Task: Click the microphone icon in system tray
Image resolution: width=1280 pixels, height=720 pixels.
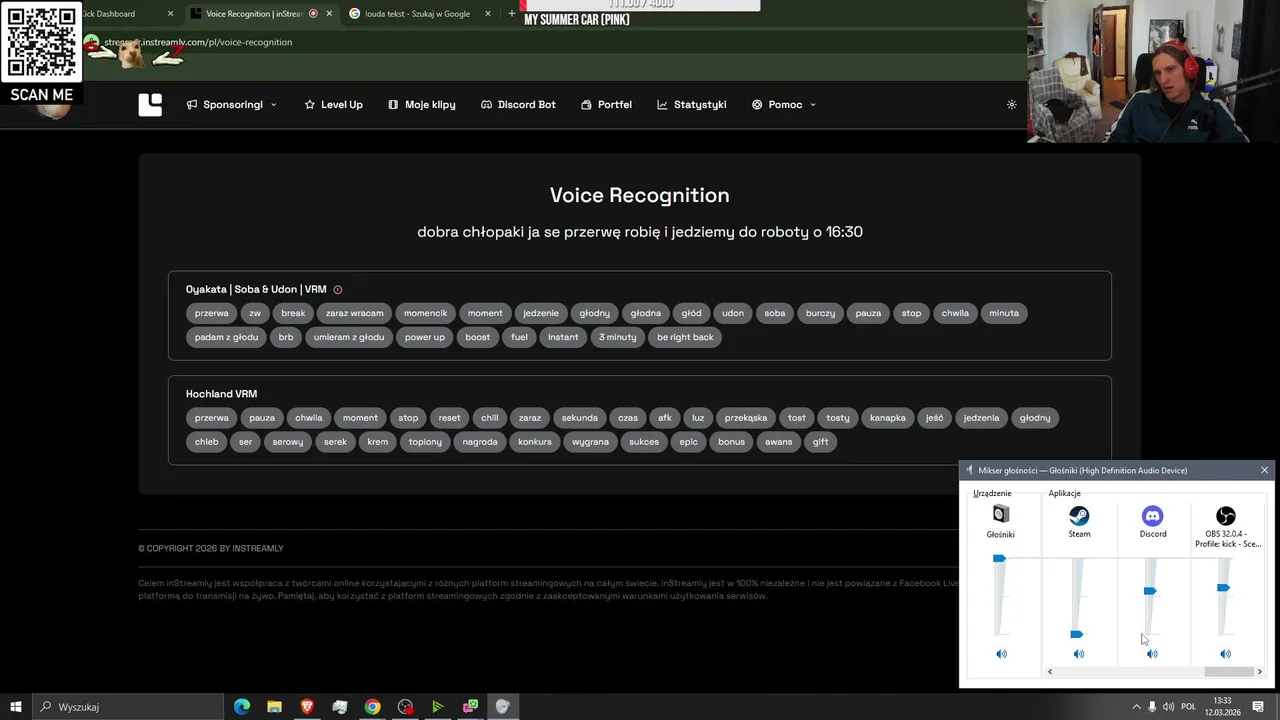Action: pos(1152,707)
